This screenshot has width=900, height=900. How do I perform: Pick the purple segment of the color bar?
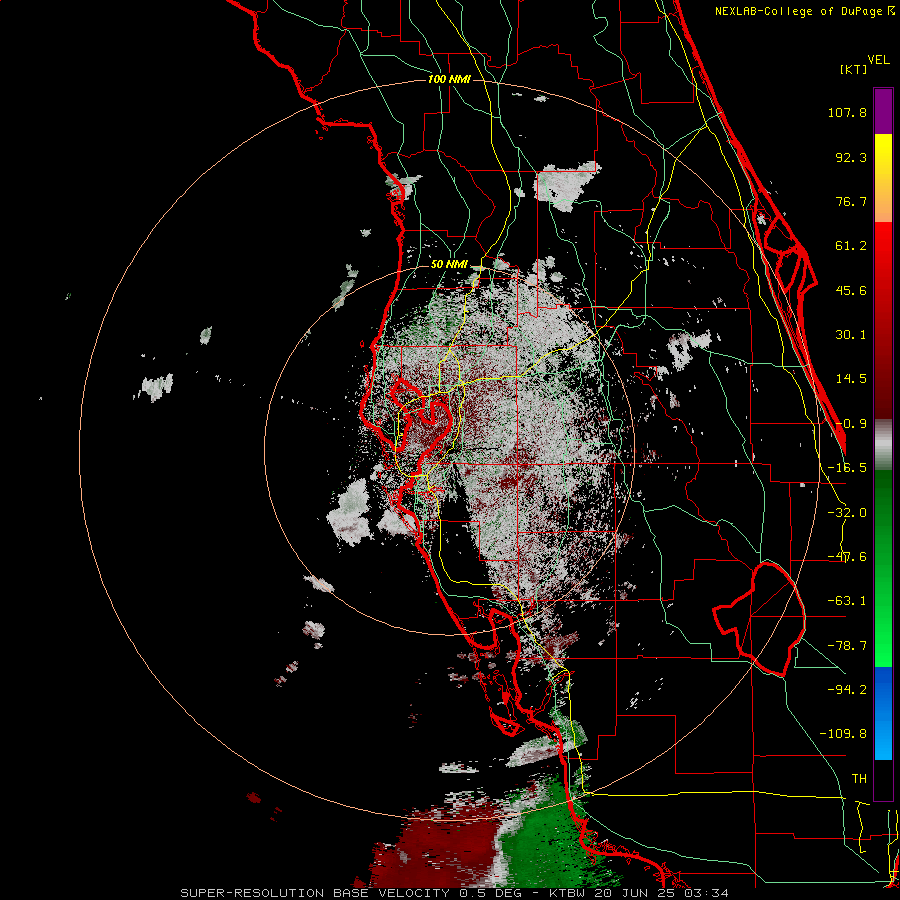pos(883,111)
